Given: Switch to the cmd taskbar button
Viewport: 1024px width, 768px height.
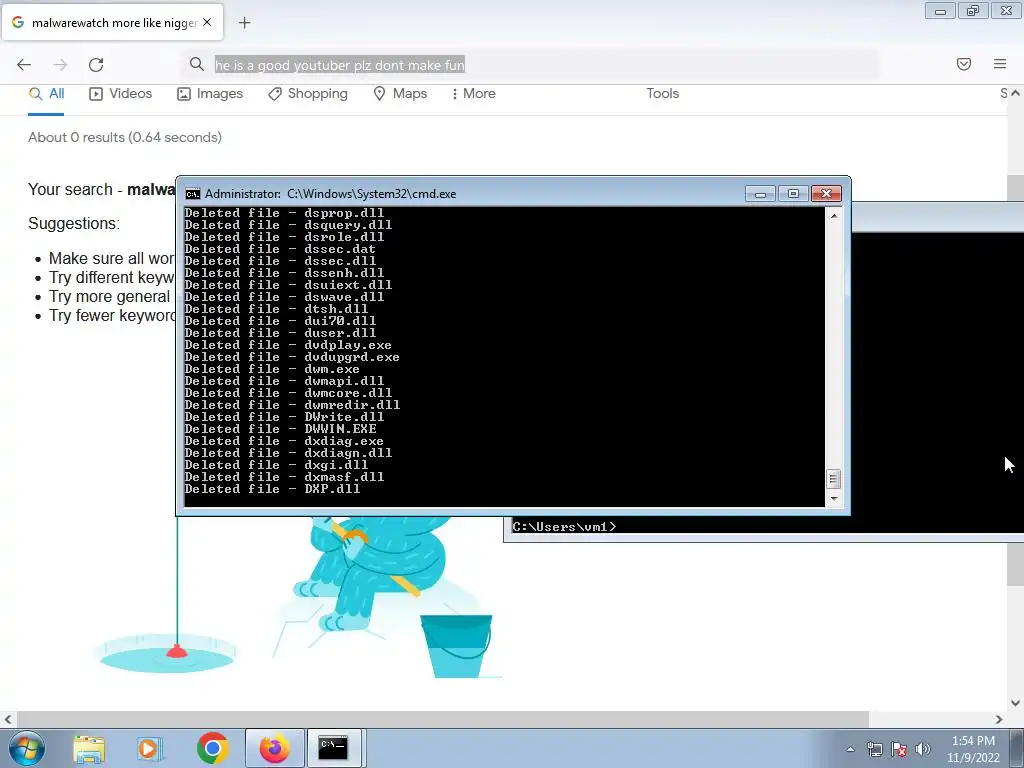Looking at the screenshot, I should (333, 748).
